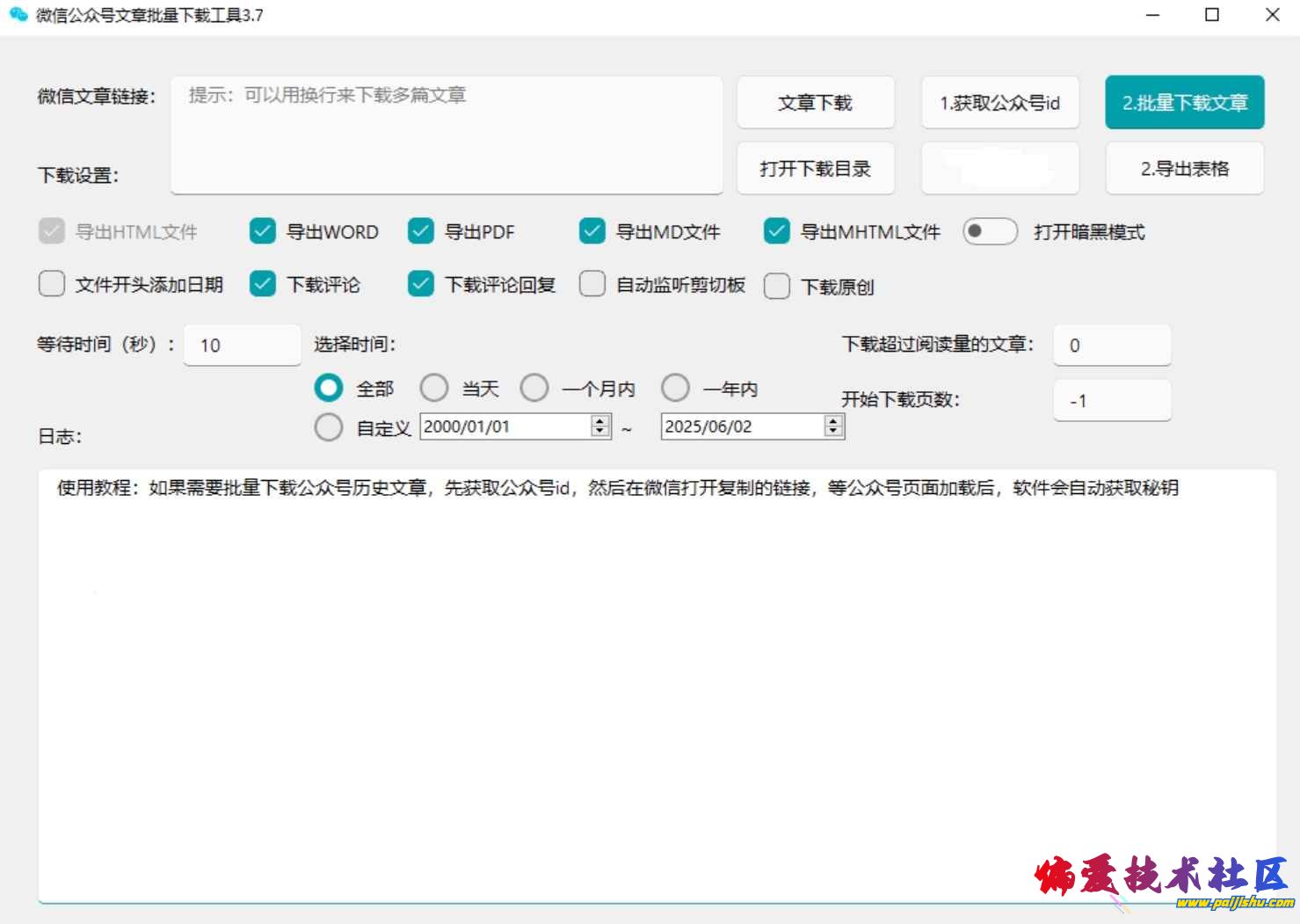Image resolution: width=1300 pixels, height=924 pixels.
Task: Start batch download with 2.批量下载文章
Action: (x=1184, y=103)
